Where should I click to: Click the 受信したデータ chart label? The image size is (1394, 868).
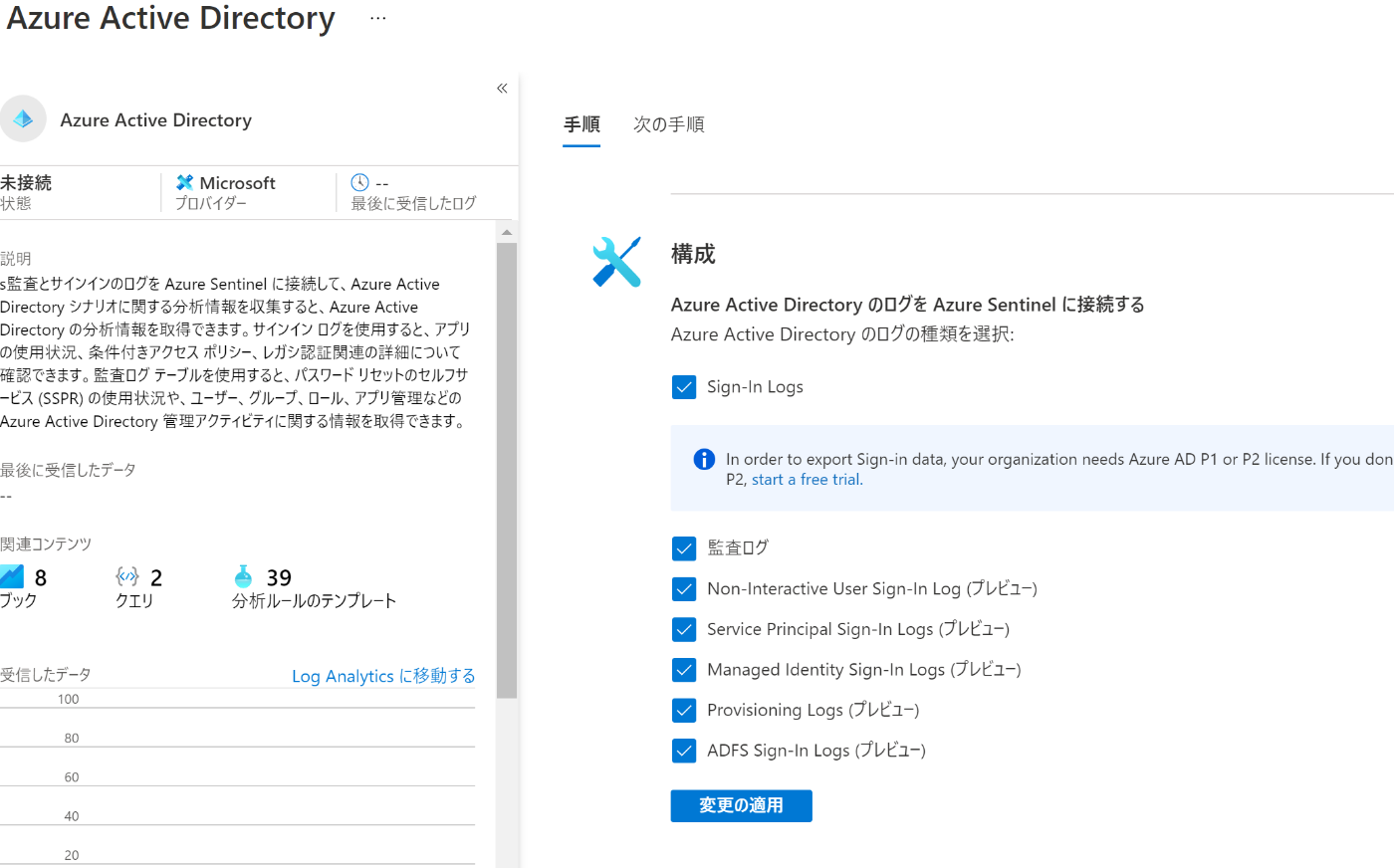point(46,674)
